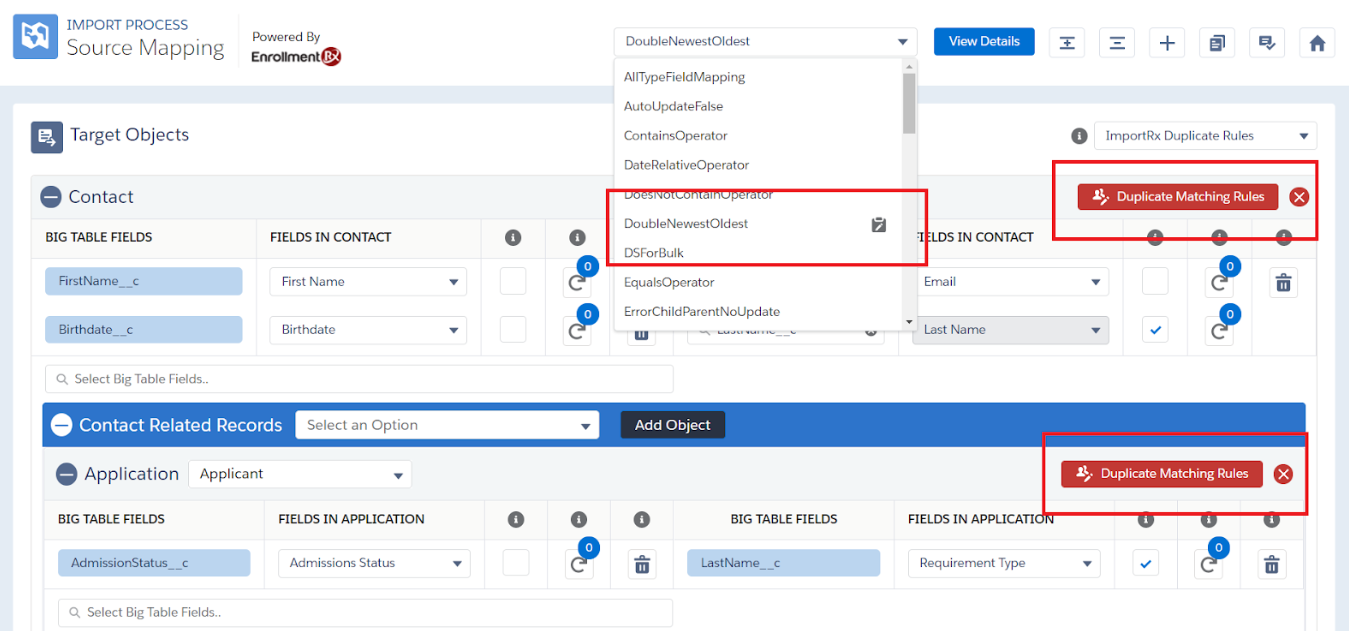The image size is (1349, 631).
Task: Choose EqualsOperator in the dropdown list
Action: pyautogui.click(x=669, y=282)
